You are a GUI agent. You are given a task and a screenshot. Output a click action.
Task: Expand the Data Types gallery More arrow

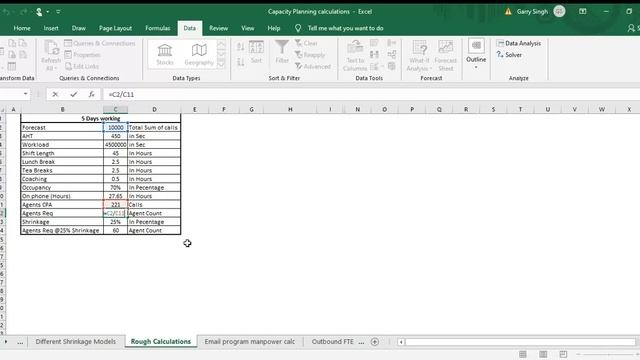point(221,63)
